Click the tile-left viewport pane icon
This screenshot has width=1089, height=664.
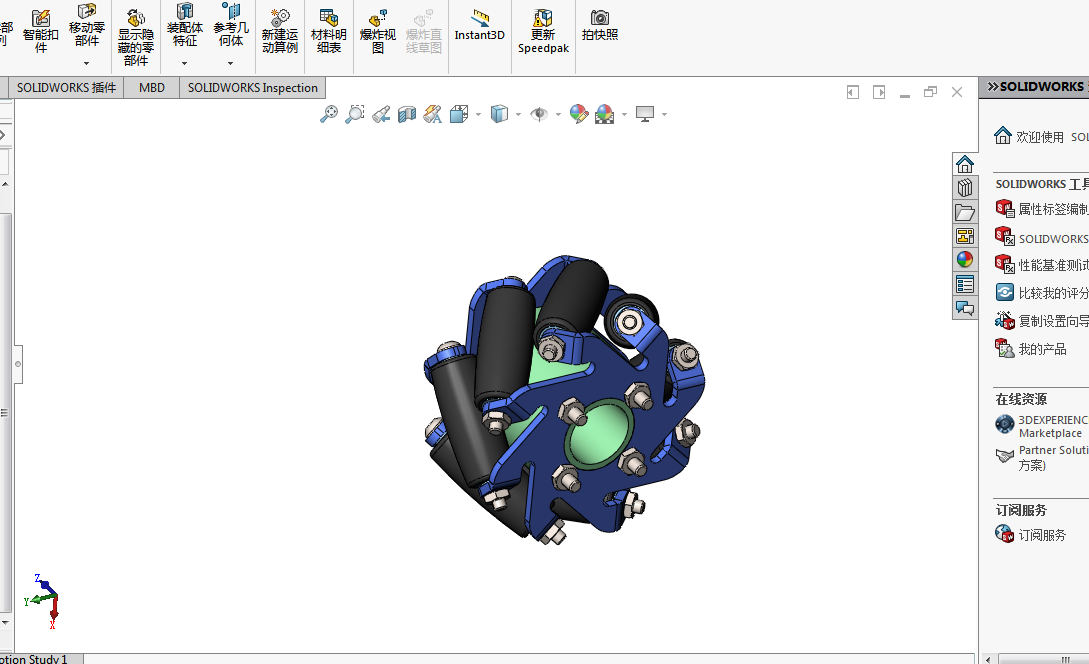tap(853, 92)
